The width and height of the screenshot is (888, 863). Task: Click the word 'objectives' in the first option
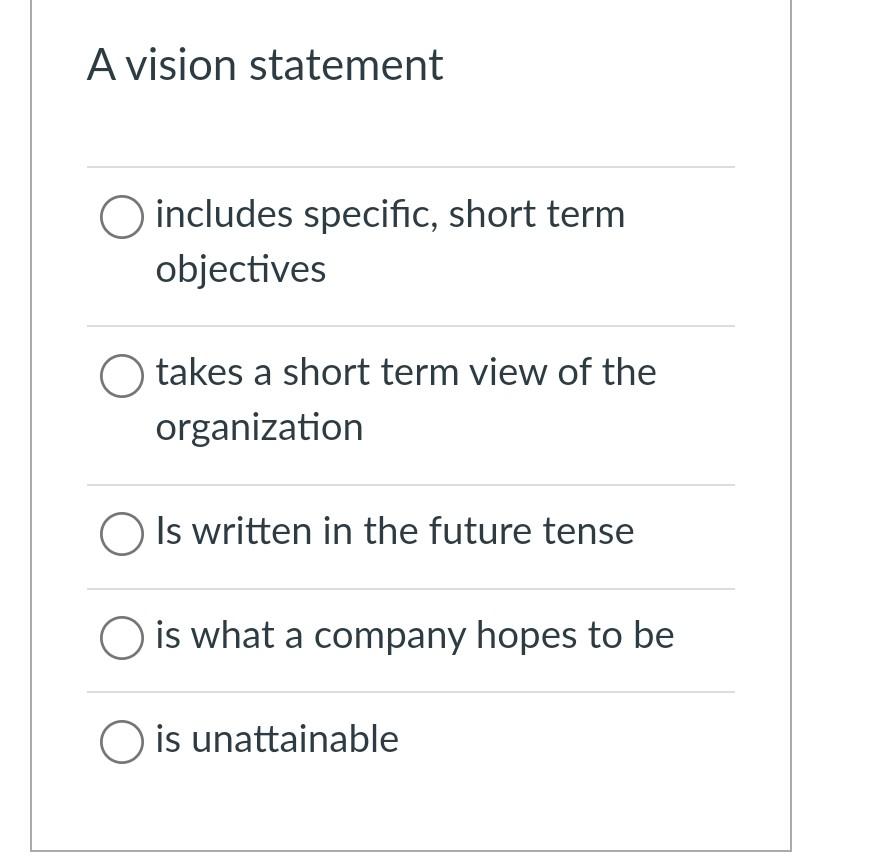[240, 268]
